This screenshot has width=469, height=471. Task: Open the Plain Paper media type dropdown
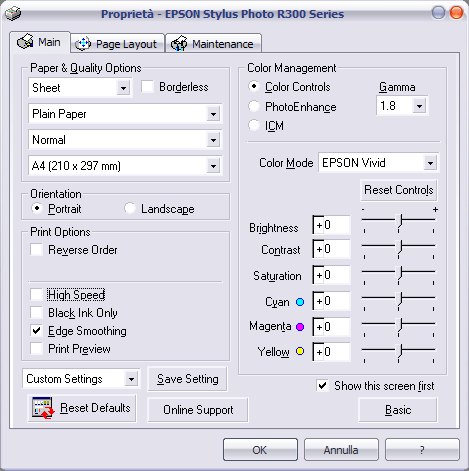point(125,114)
